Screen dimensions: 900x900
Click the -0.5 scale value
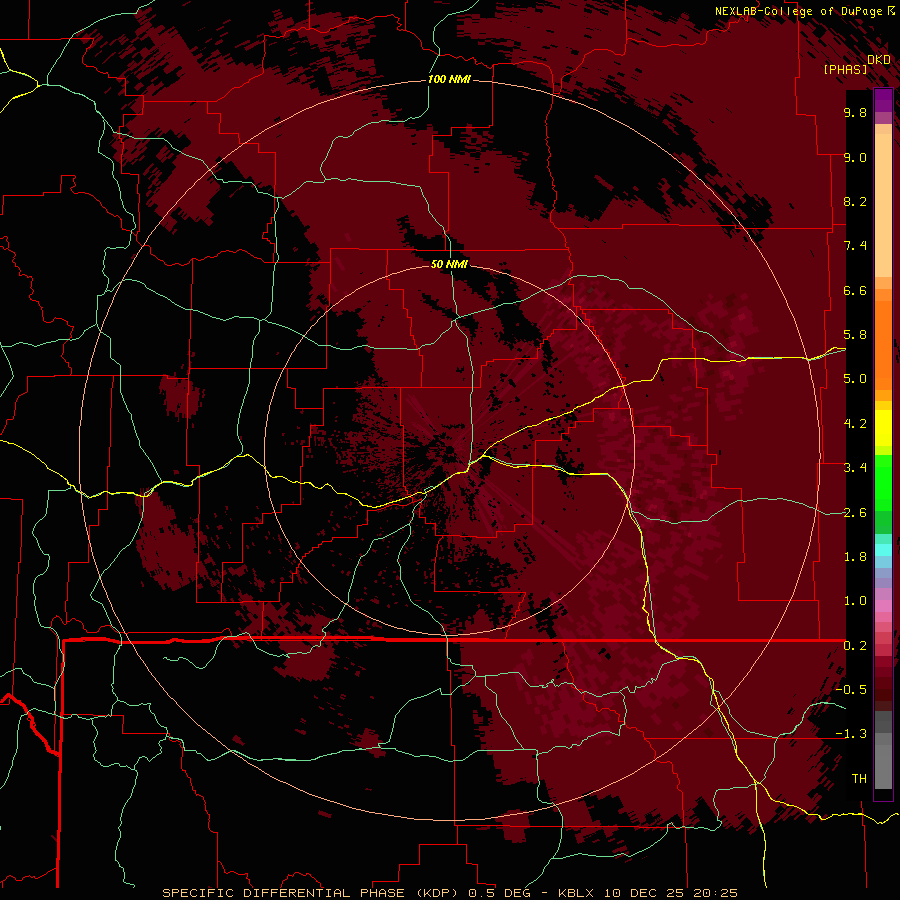click(x=851, y=690)
